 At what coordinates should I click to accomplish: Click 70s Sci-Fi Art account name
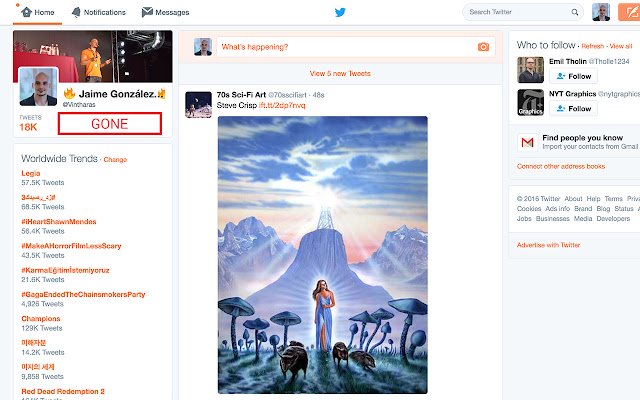click(x=241, y=95)
